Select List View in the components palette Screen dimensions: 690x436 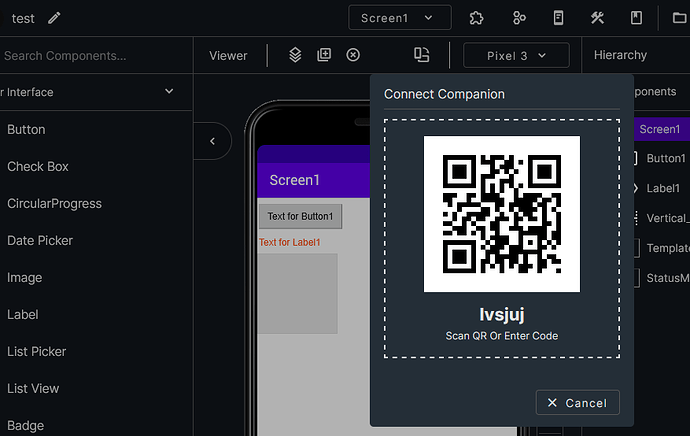(33, 388)
